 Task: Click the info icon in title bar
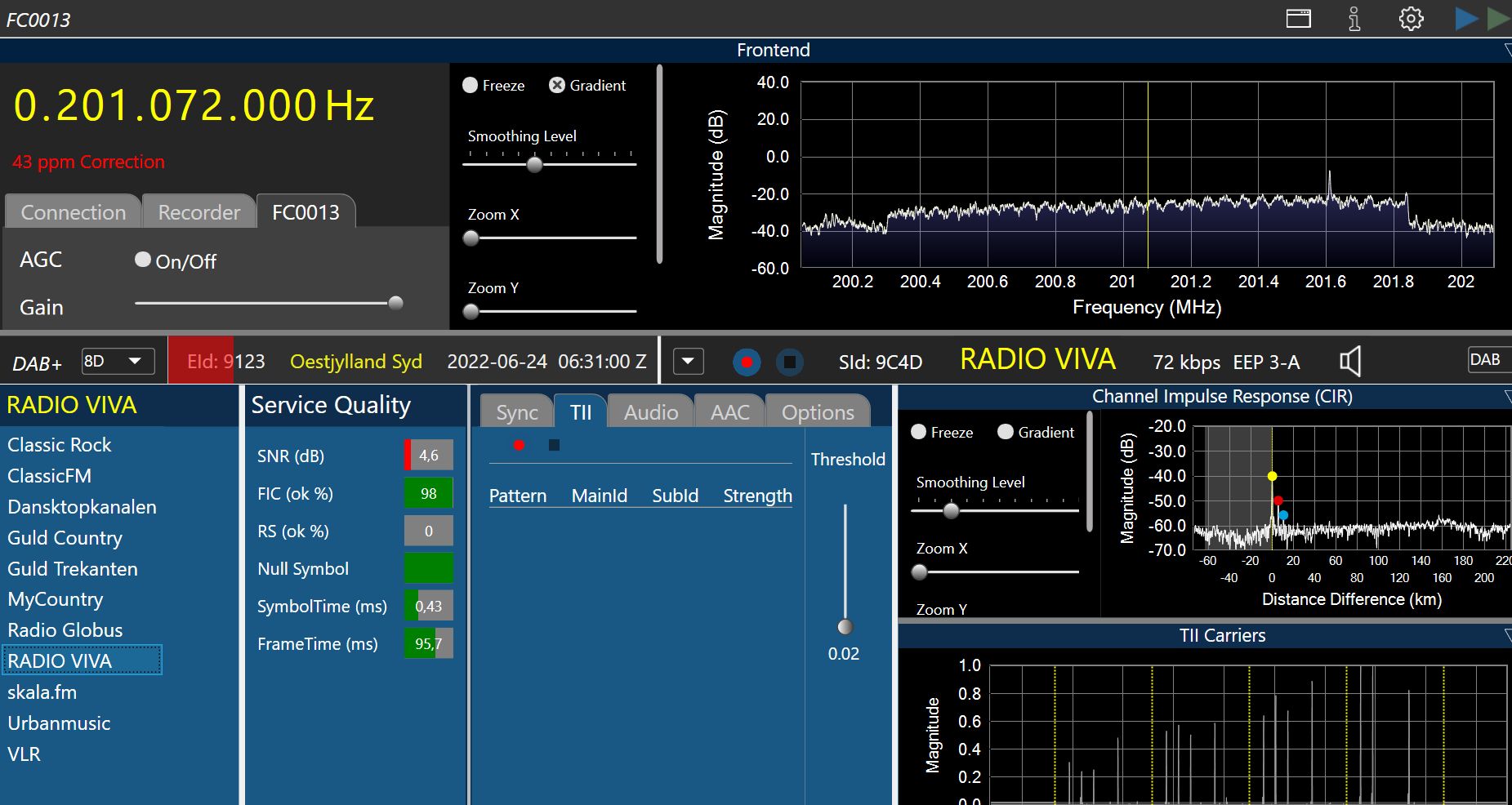[1354, 19]
